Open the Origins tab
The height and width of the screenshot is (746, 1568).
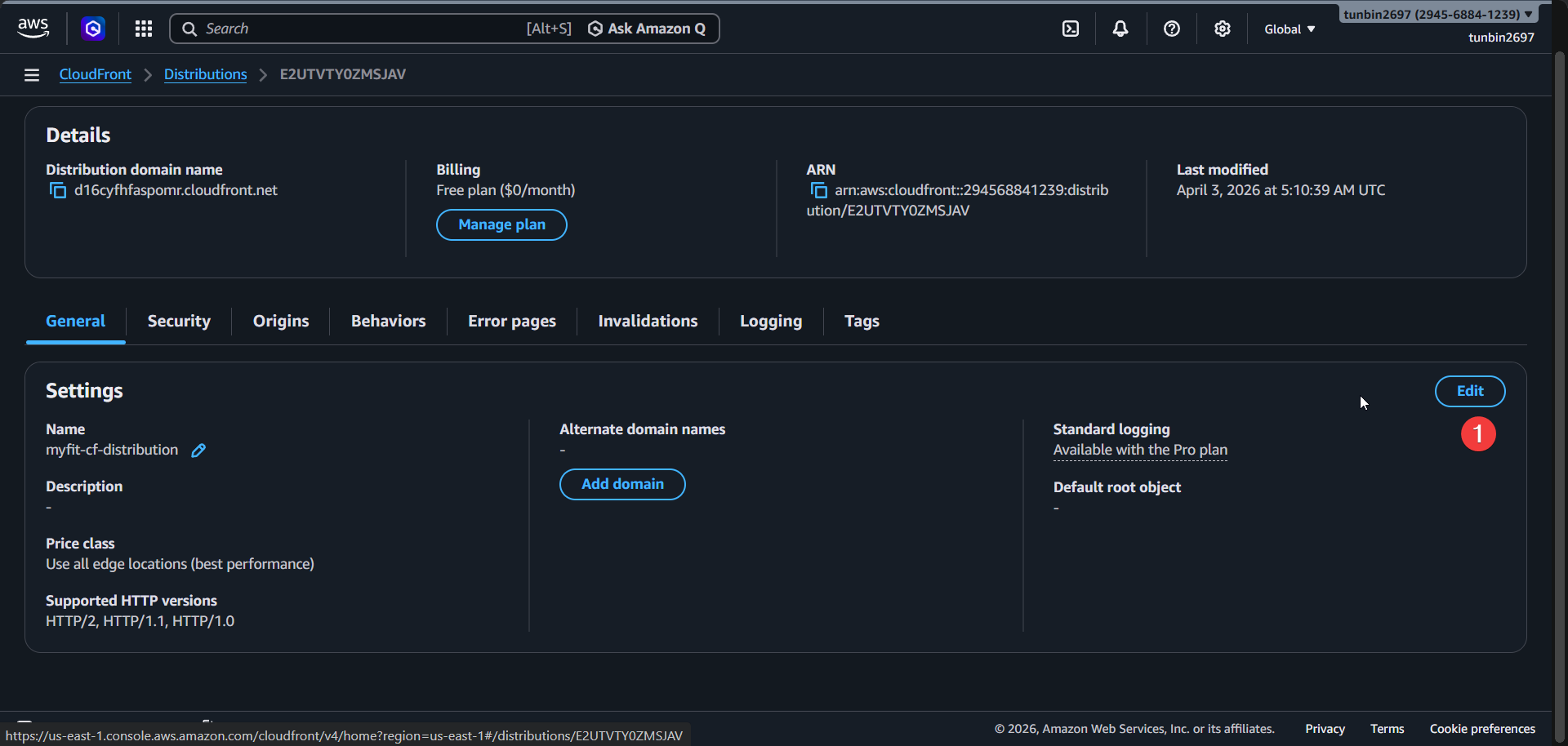pyautogui.click(x=280, y=321)
